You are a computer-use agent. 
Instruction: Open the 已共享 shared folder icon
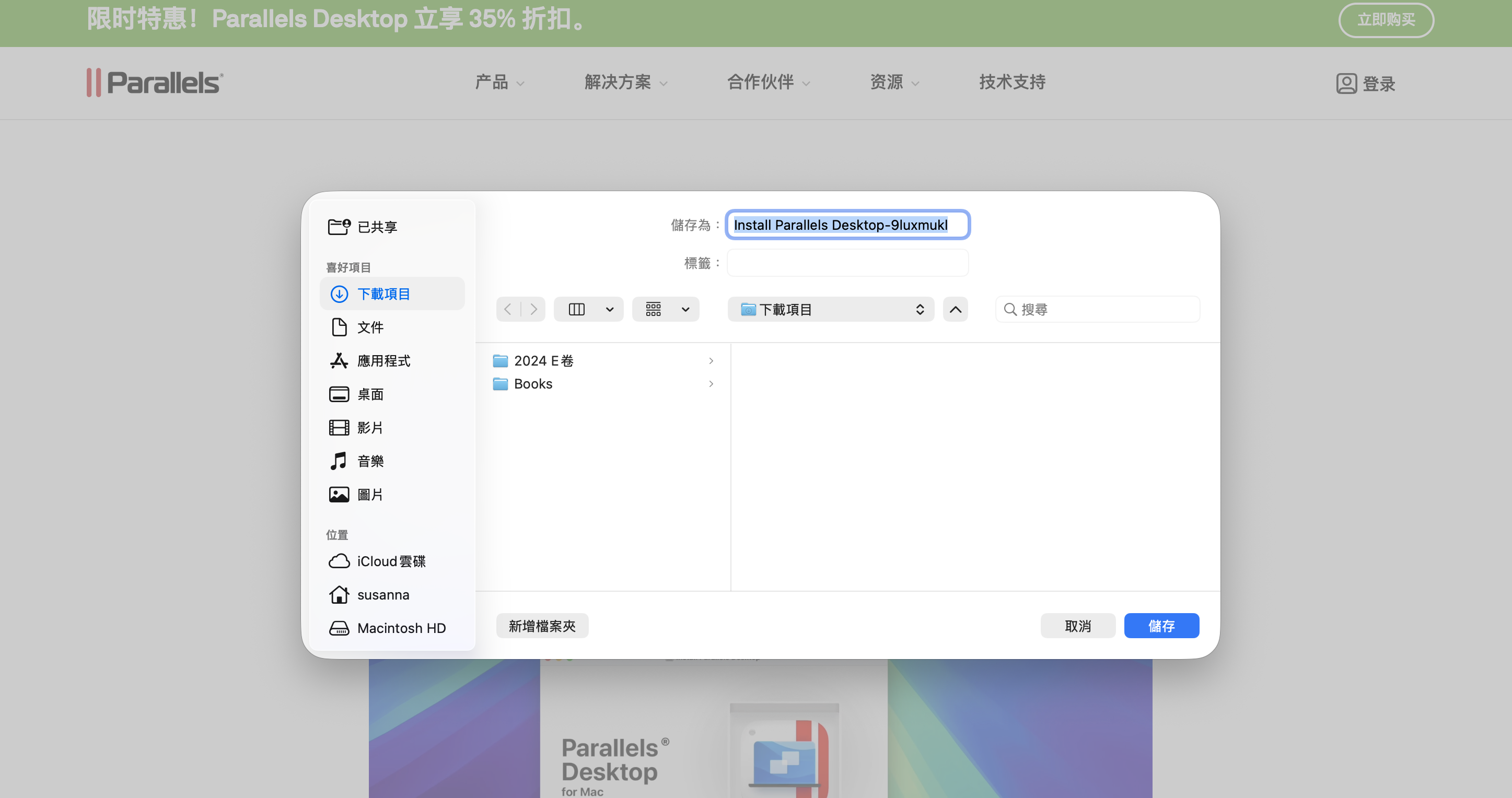pos(339,227)
